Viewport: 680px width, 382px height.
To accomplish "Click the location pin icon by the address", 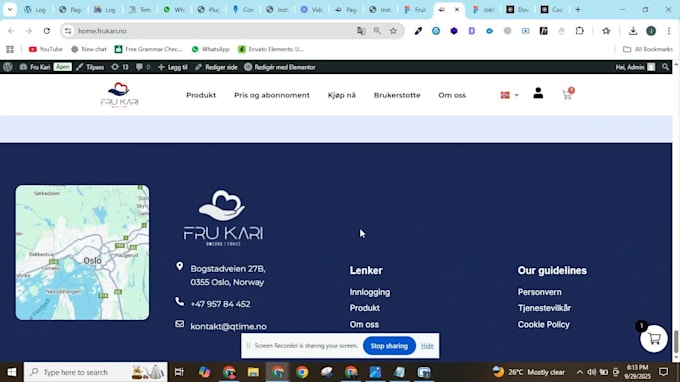I will (x=180, y=266).
